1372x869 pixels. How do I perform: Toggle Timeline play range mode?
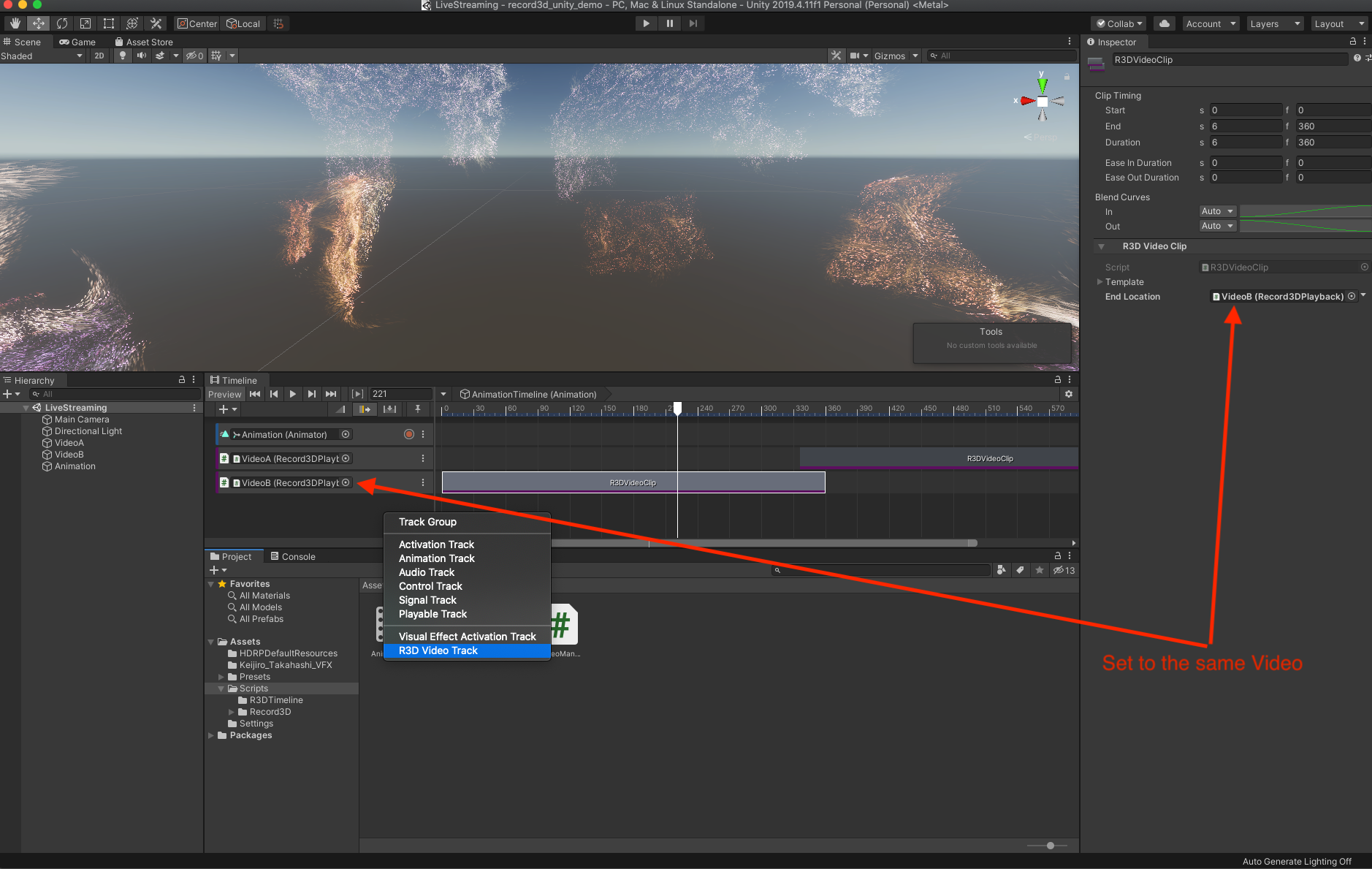[357, 394]
